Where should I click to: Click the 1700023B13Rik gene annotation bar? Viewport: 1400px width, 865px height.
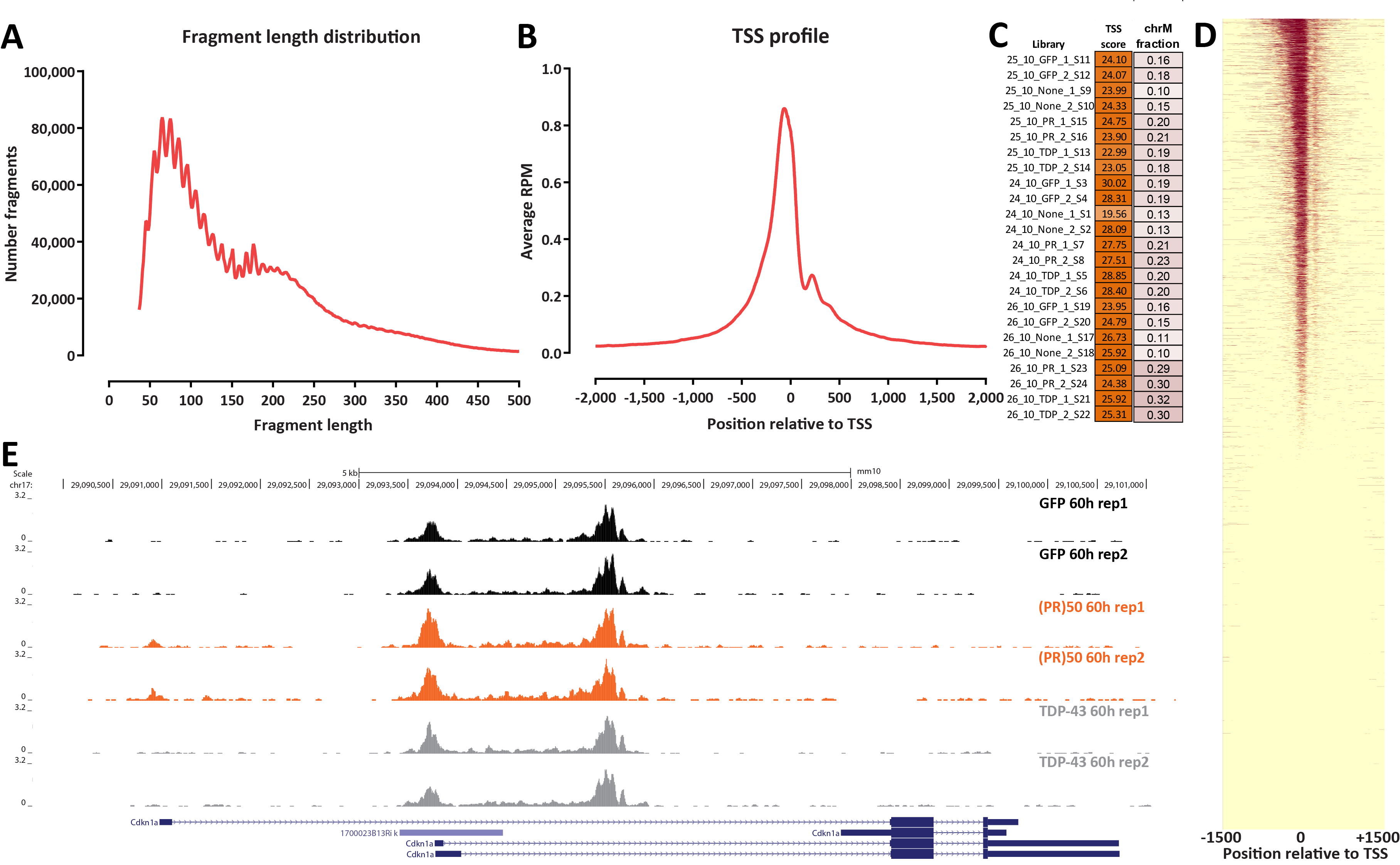pos(451,833)
